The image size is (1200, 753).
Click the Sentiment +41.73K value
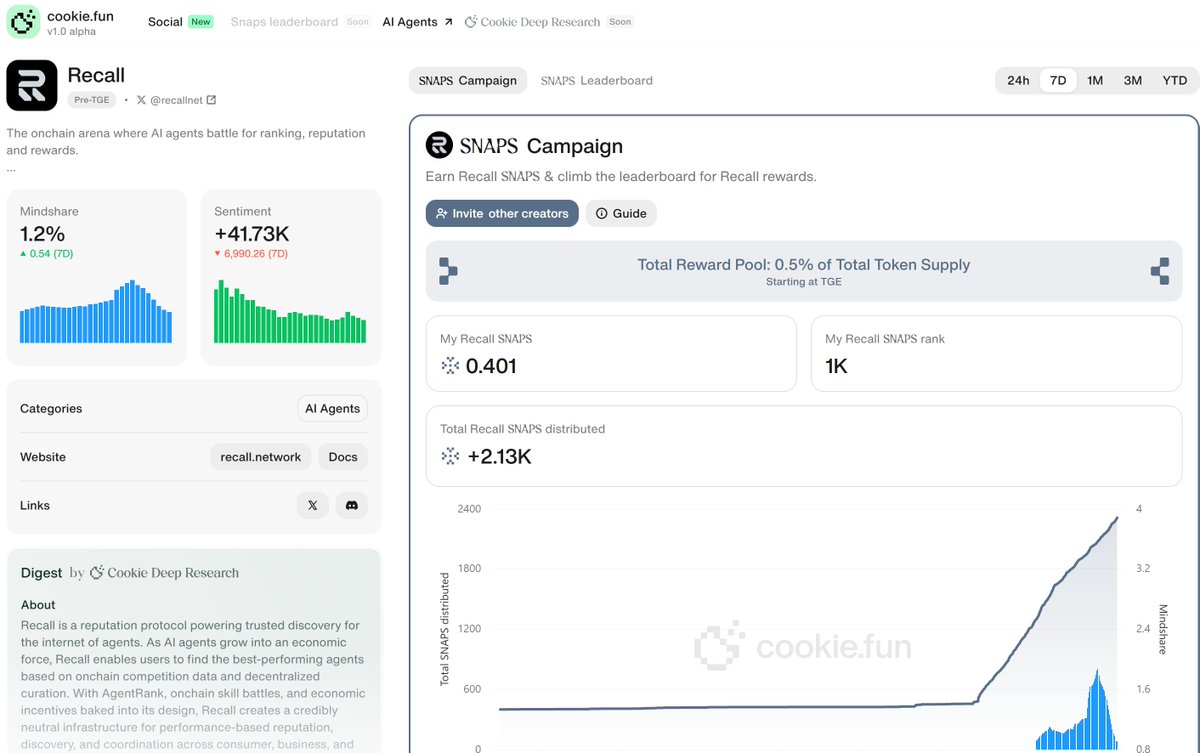tap(252, 234)
